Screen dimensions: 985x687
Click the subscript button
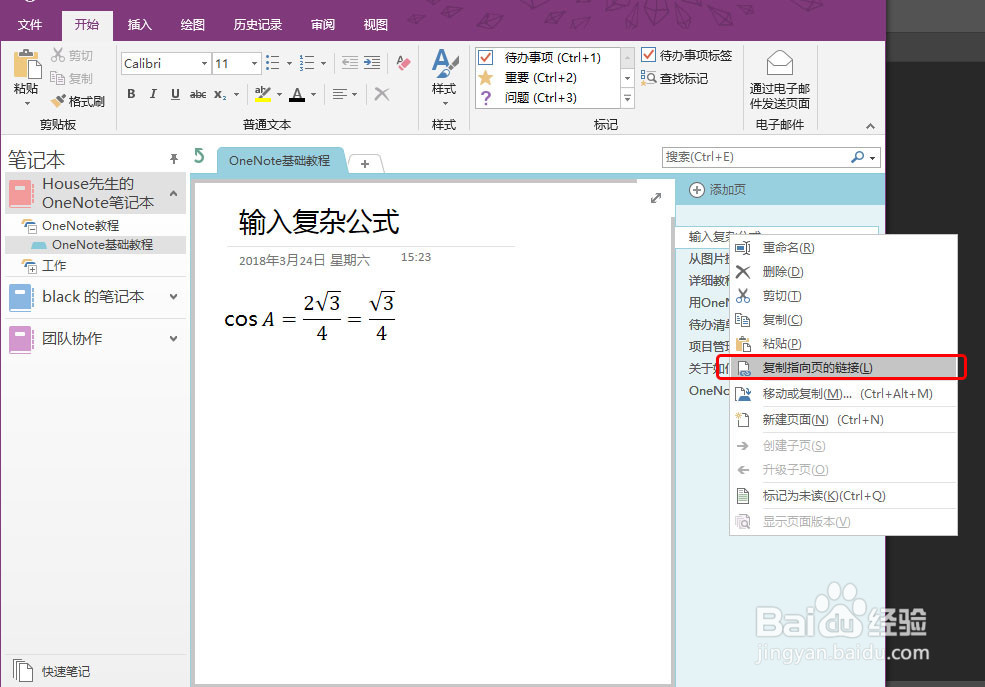219,94
